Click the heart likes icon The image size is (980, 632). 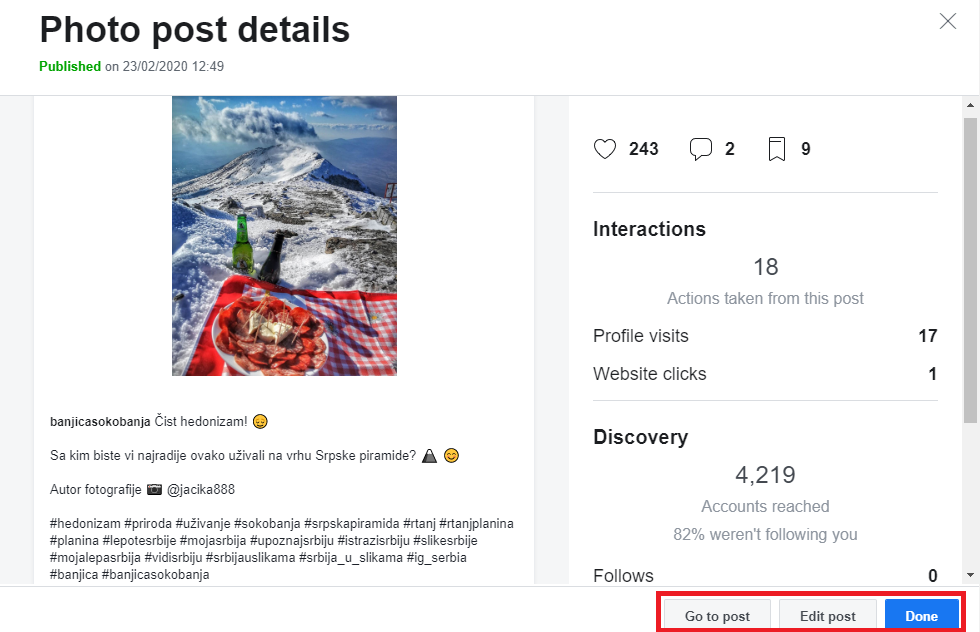pos(605,149)
